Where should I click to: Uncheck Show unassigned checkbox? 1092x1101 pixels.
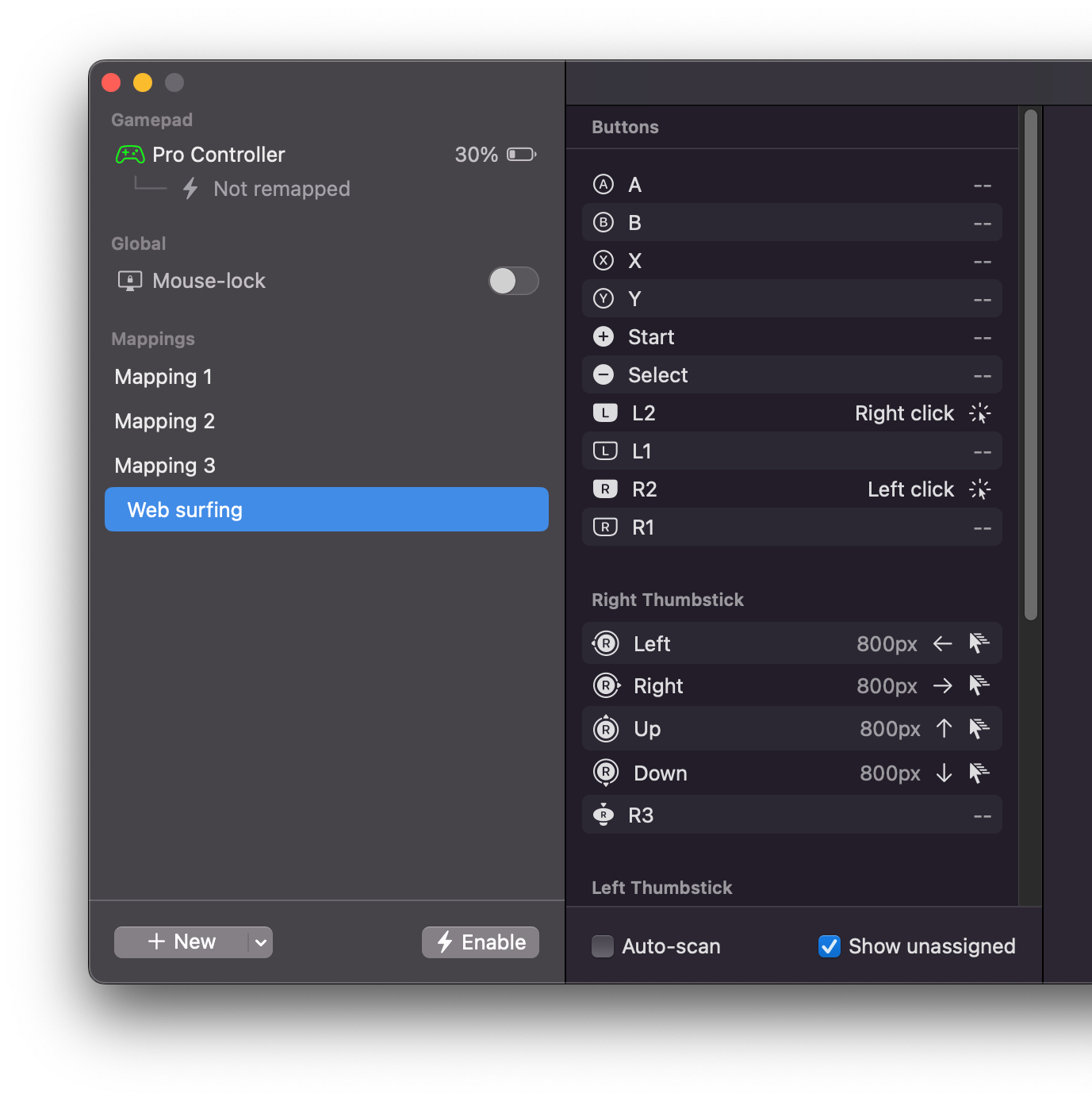pos(830,946)
